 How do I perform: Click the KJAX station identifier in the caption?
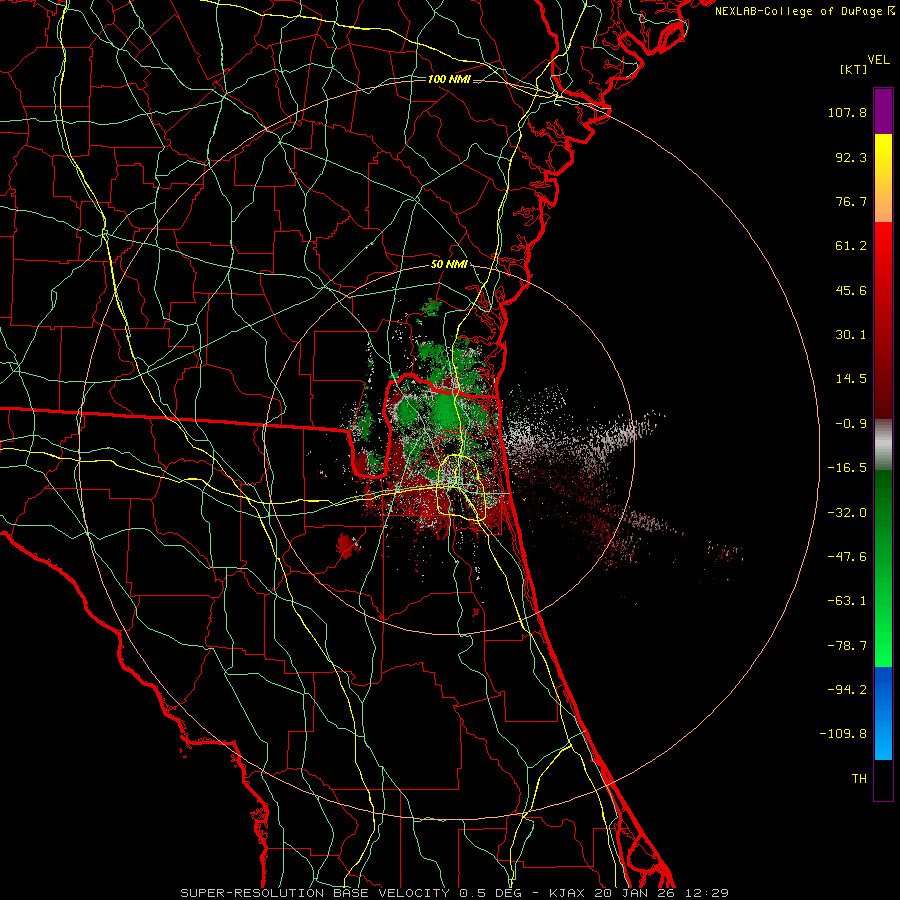568,893
